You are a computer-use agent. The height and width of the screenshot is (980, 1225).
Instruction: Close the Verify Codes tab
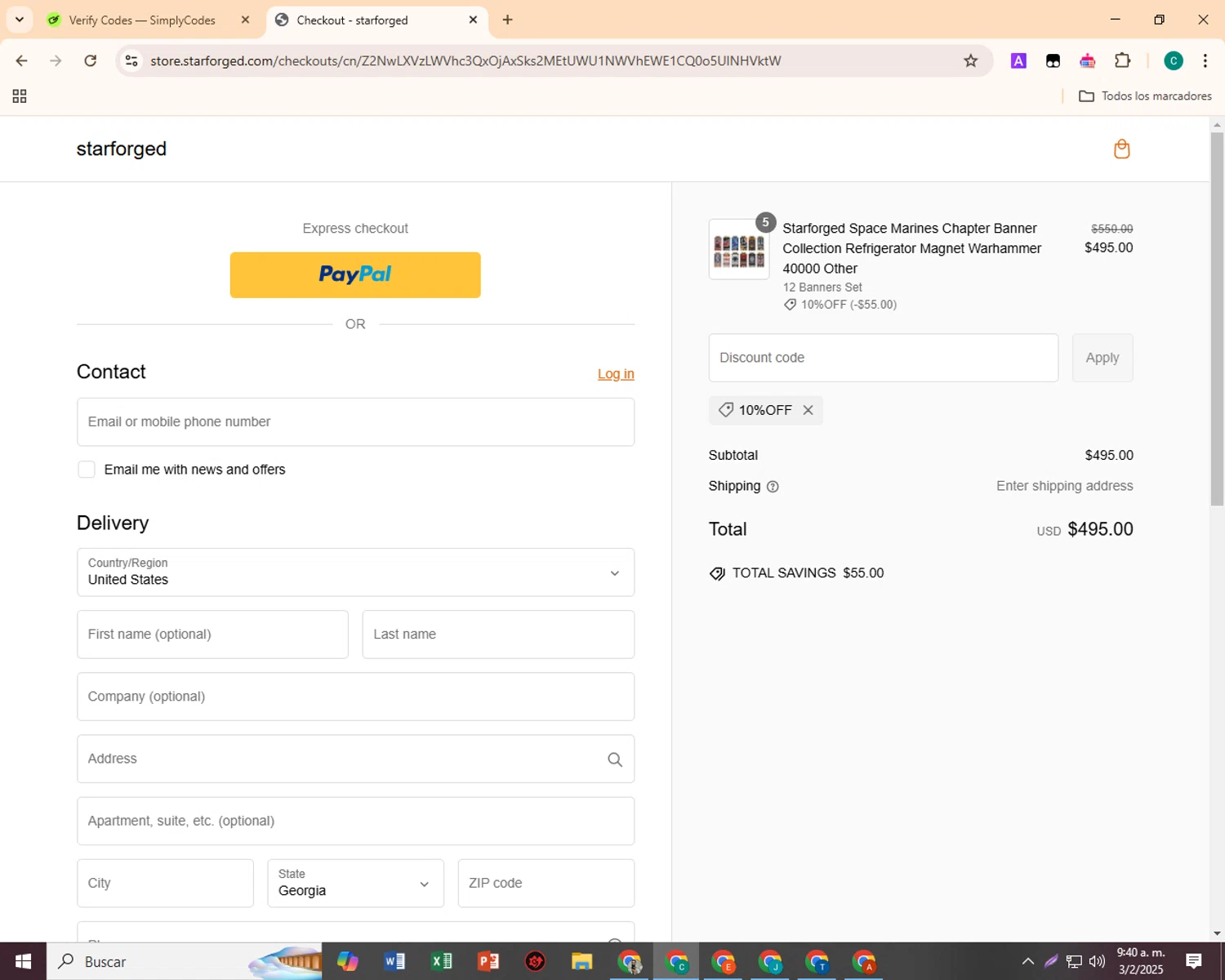point(245,20)
